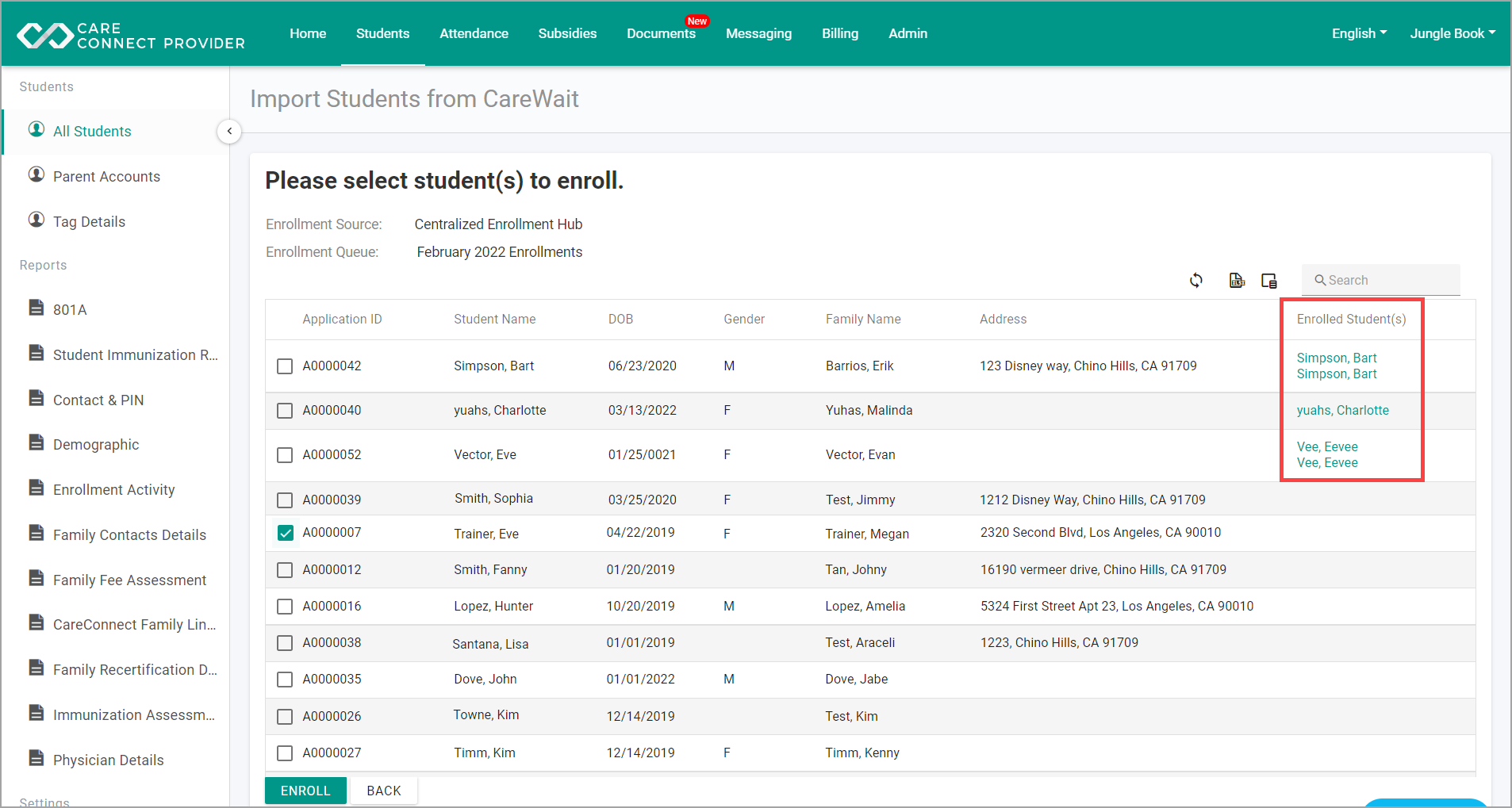Open the Admin menu
Image resolution: width=1512 pixels, height=808 pixels.
tap(908, 33)
